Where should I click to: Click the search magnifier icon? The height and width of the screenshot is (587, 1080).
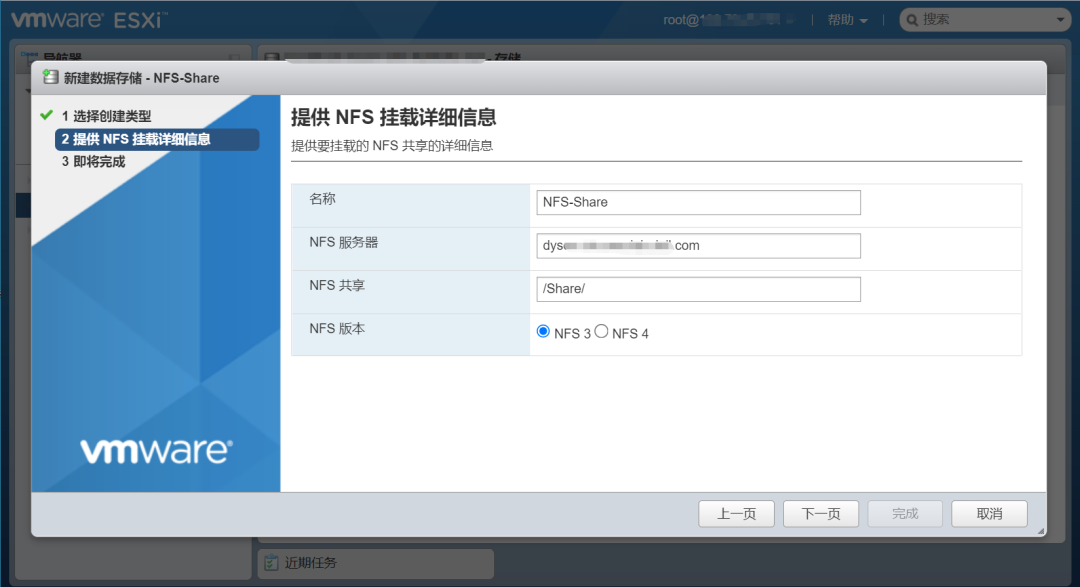(911, 18)
